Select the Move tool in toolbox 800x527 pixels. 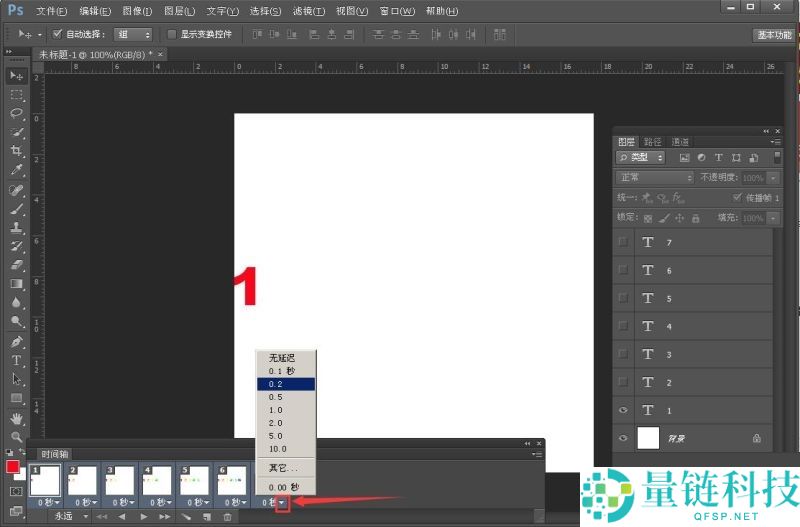16,76
